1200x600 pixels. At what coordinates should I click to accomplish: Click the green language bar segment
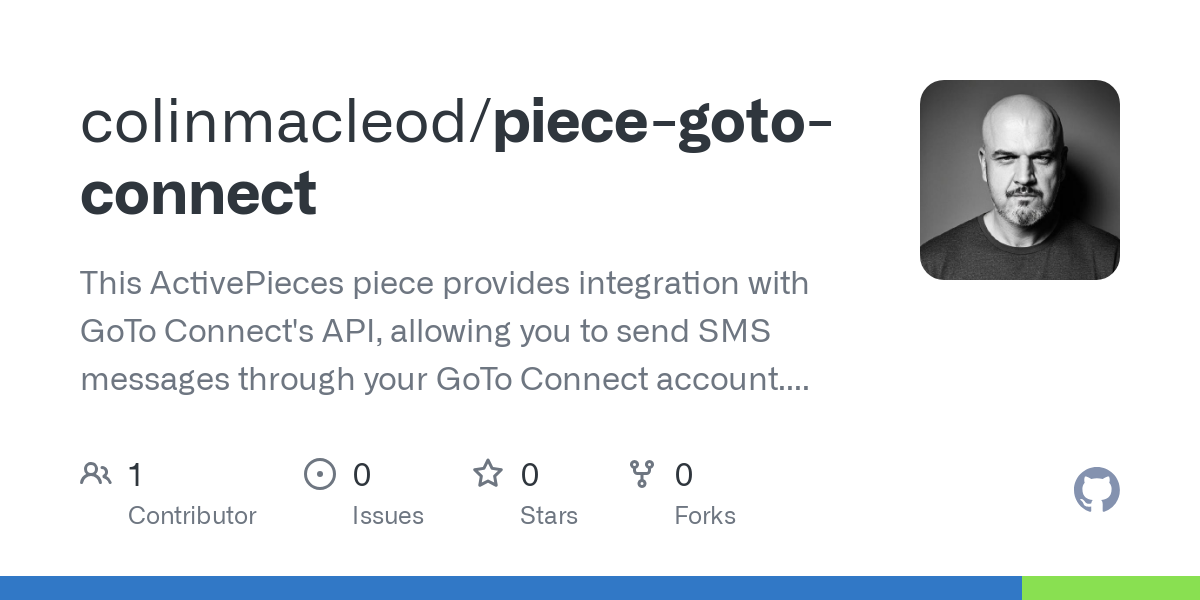tap(1111, 588)
